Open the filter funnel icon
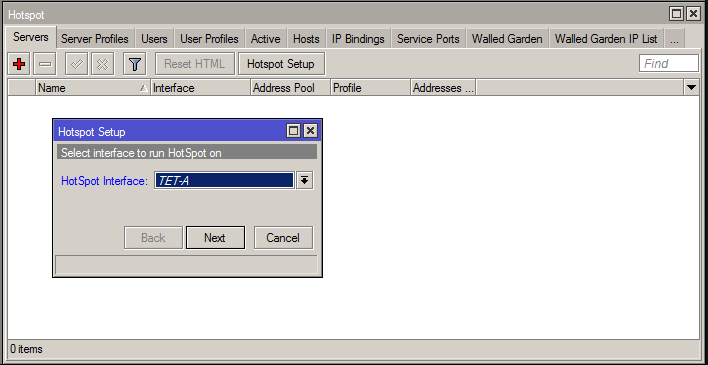The width and height of the screenshot is (708, 365). tap(135, 64)
